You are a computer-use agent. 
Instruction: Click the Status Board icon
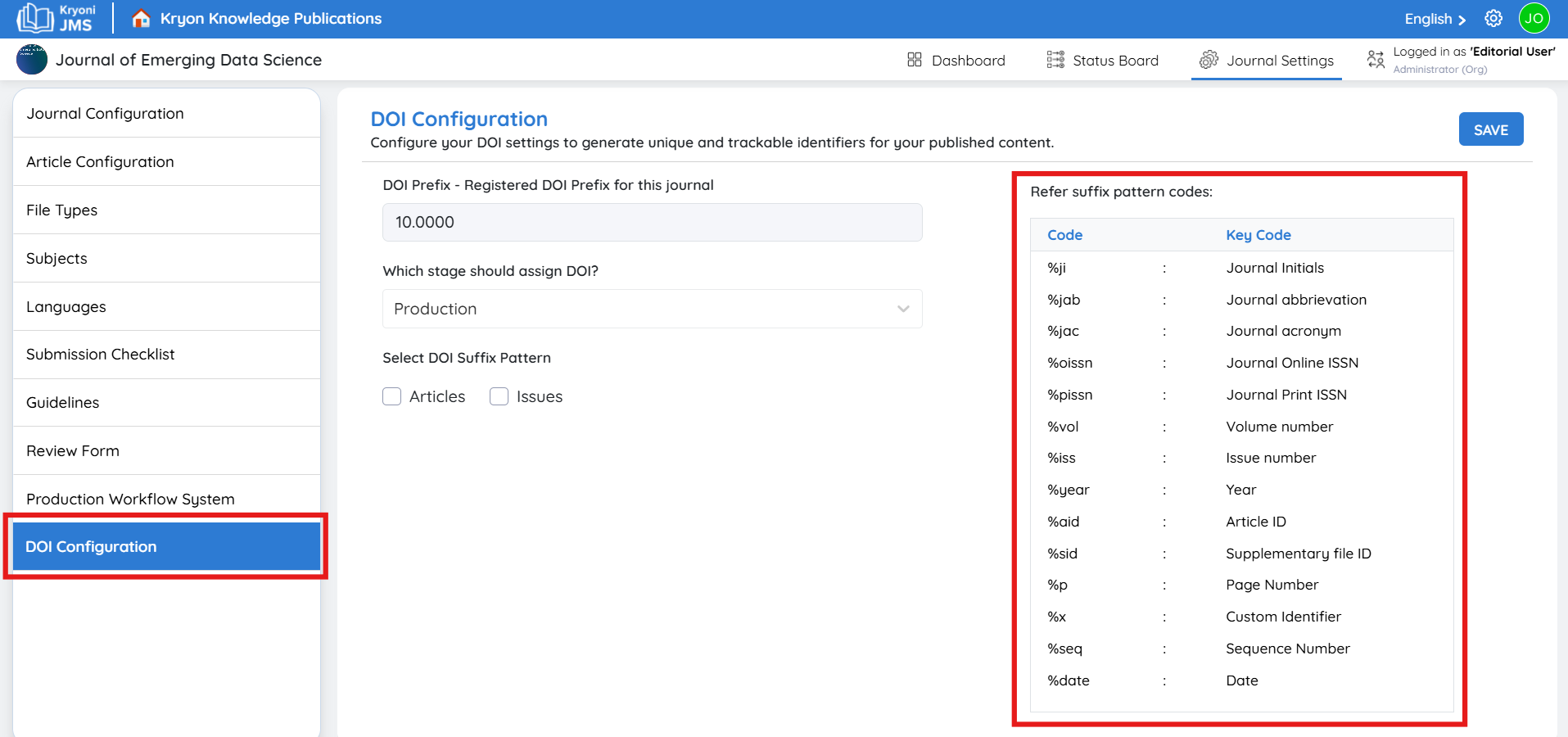1055,60
